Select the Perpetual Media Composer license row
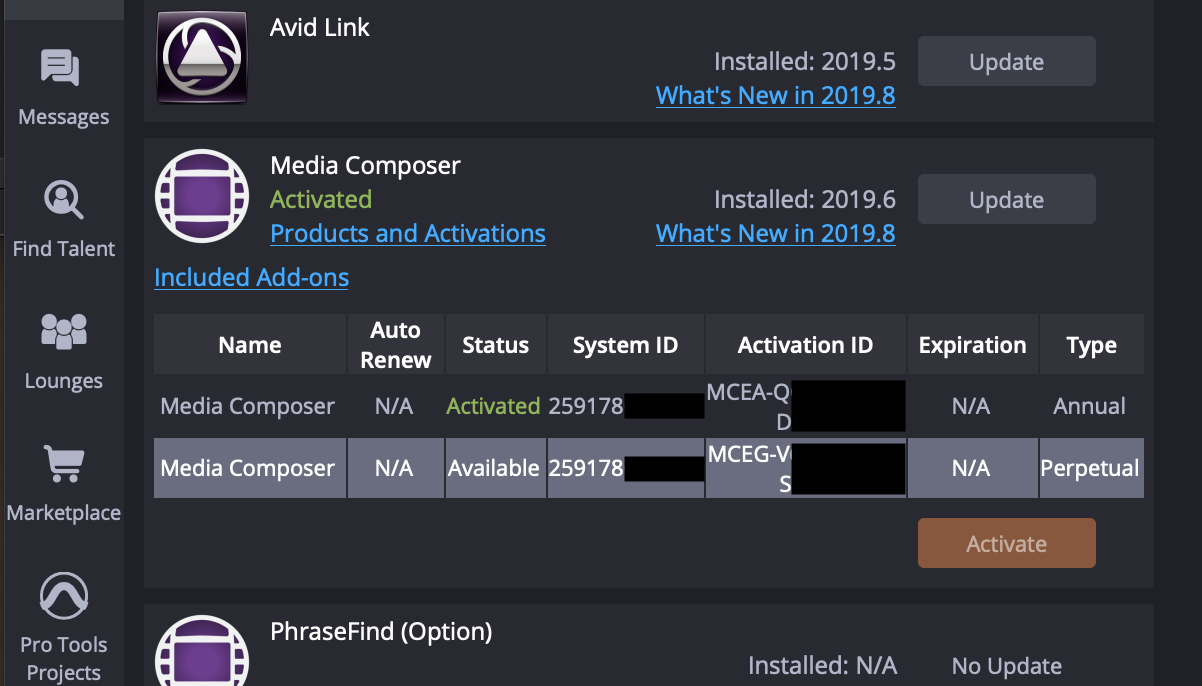This screenshot has height=686, width=1202. click(x=248, y=469)
